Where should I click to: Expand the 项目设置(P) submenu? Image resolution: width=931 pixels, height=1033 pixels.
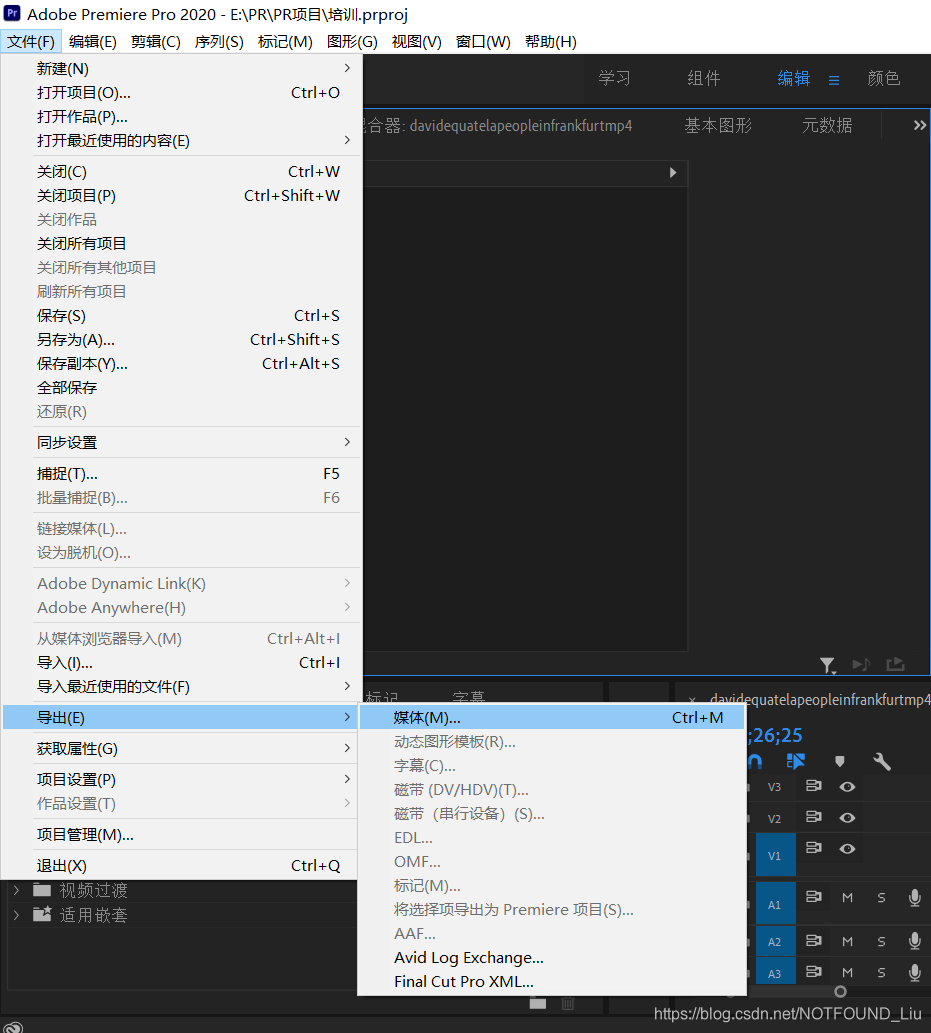click(x=181, y=779)
